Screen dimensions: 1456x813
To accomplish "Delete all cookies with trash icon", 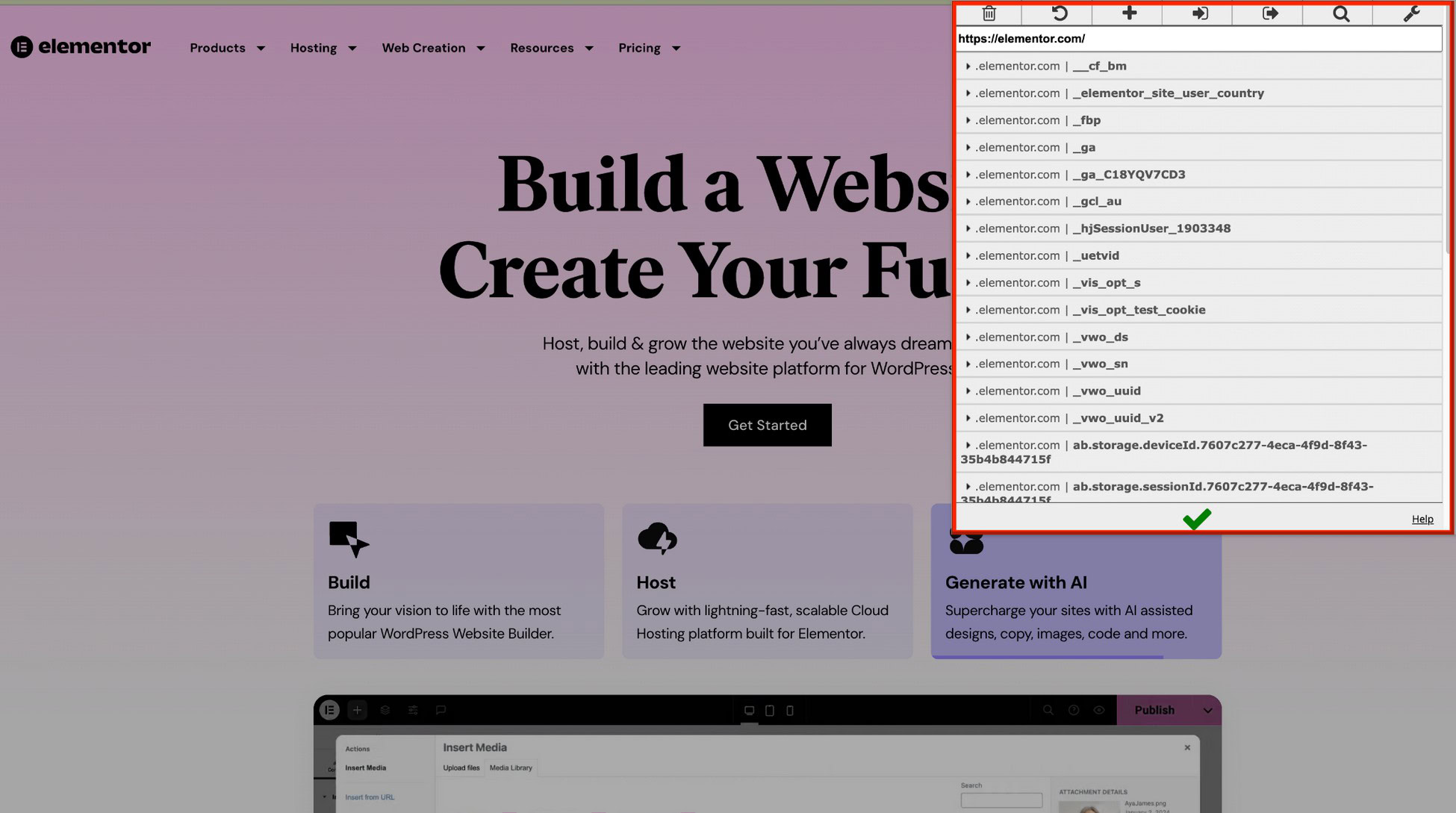I will click(x=989, y=13).
